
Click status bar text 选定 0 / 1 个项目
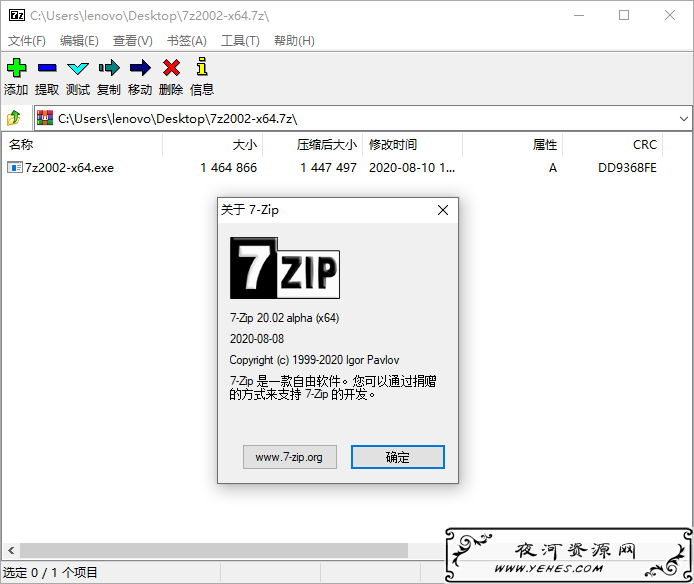pyautogui.click(x=50, y=572)
